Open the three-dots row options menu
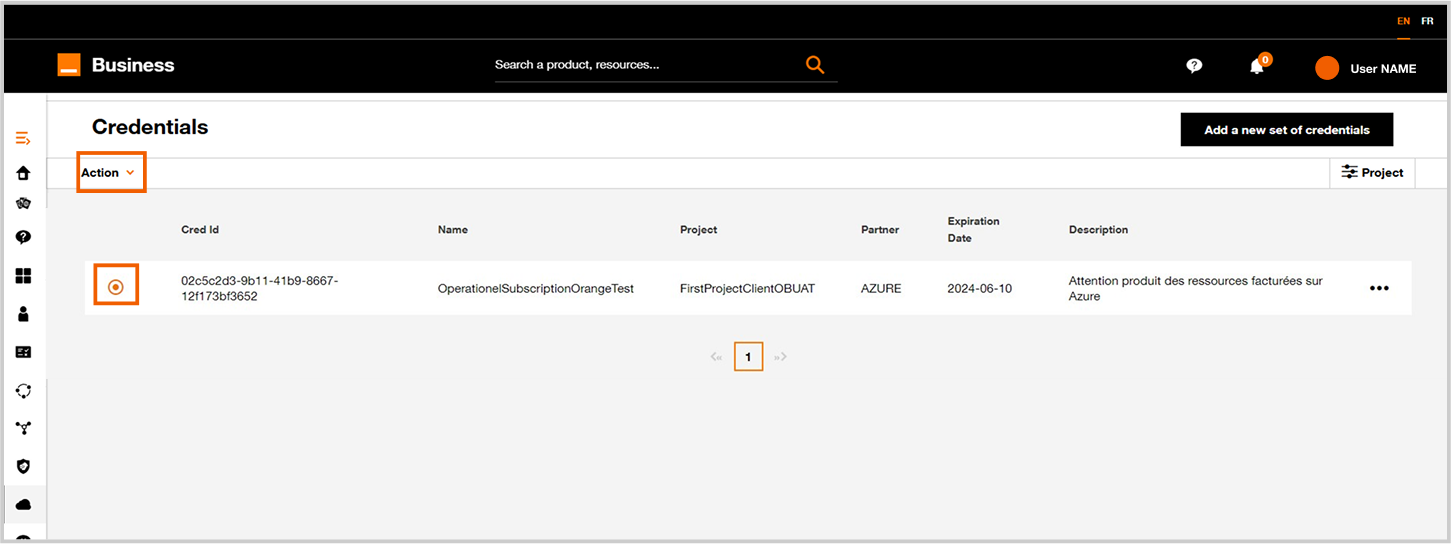 pyautogui.click(x=1379, y=288)
